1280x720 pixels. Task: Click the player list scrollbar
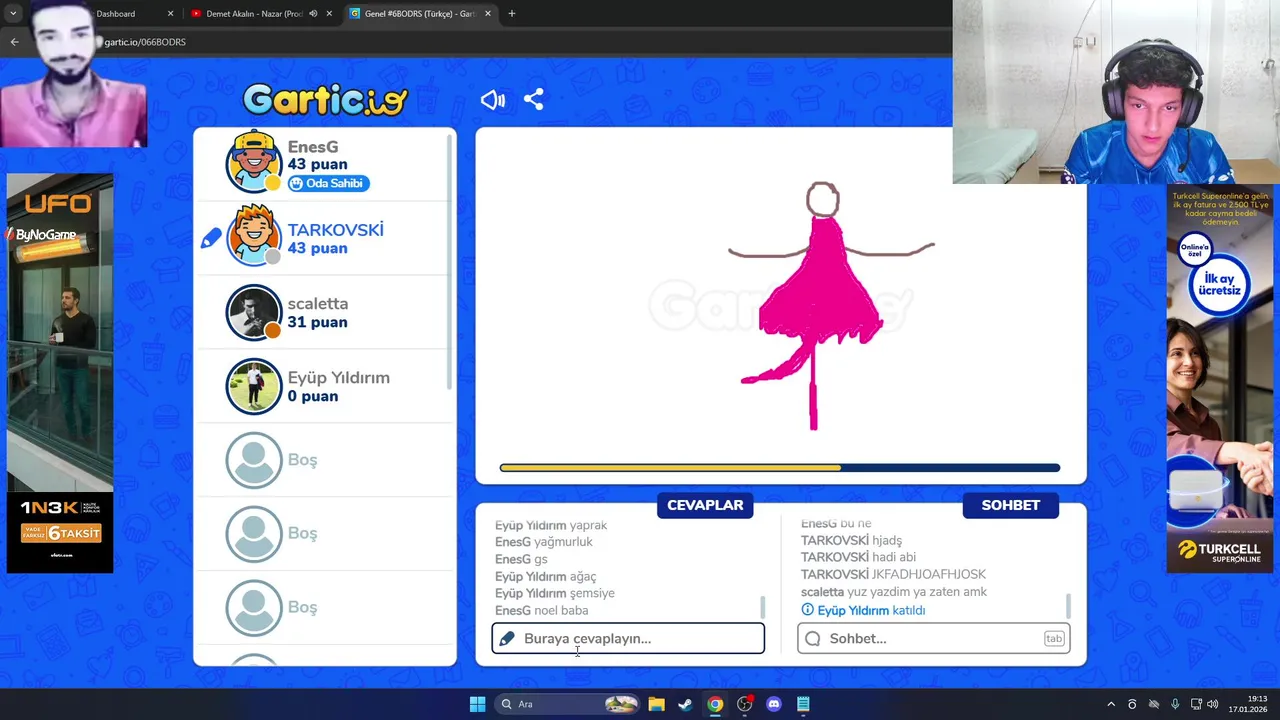click(449, 262)
